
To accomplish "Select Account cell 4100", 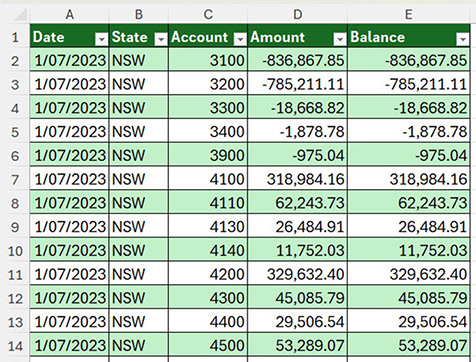I will [208, 179].
